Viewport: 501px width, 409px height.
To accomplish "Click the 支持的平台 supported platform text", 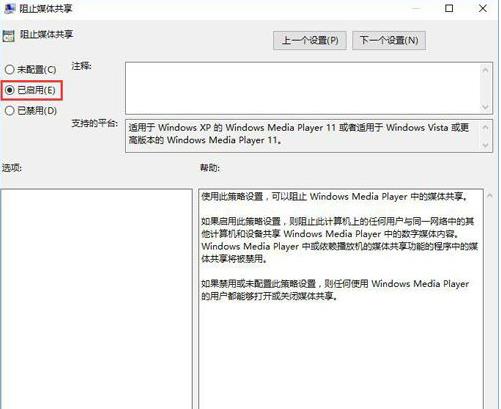I will point(299,134).
